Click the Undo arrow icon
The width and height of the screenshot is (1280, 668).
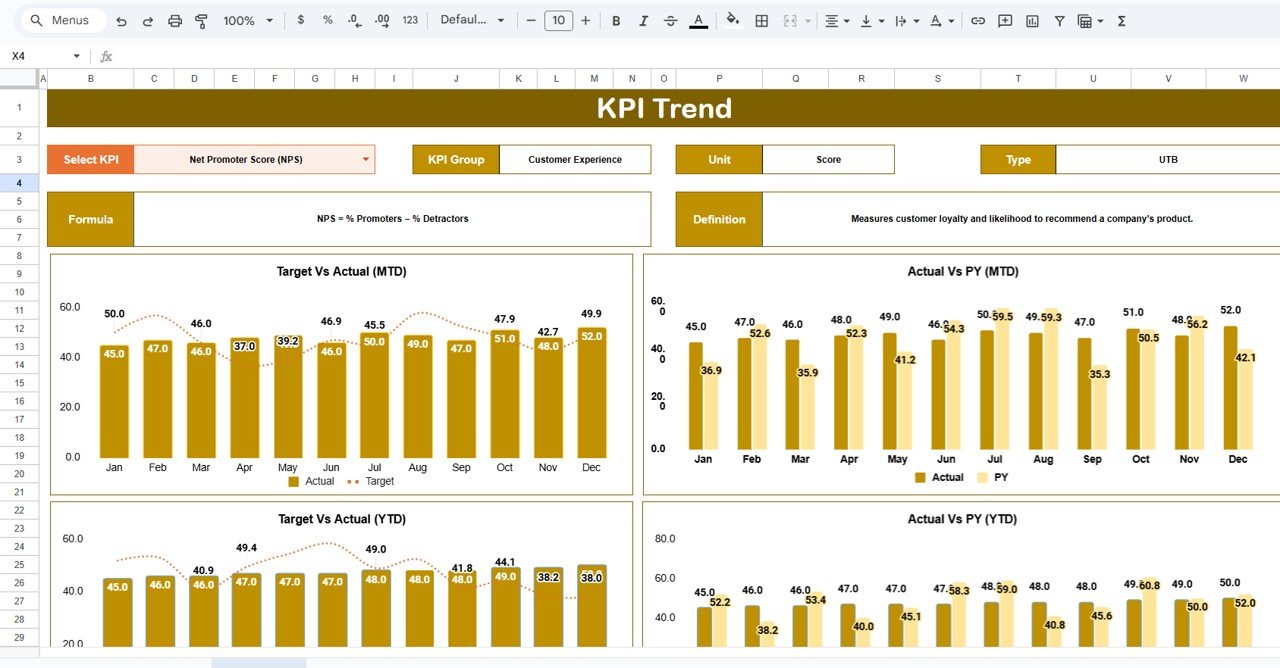coord(121,21)
